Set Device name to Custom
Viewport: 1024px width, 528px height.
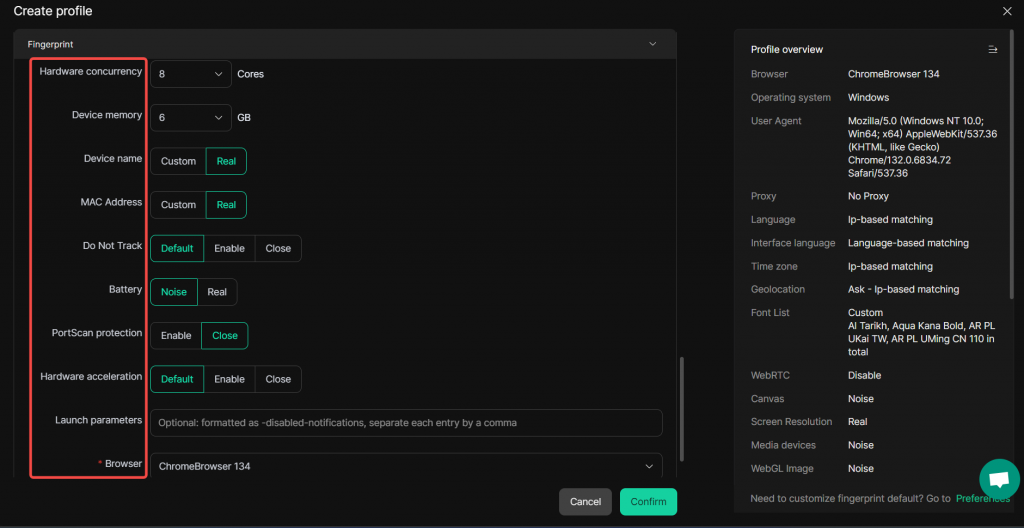point(178,161)
